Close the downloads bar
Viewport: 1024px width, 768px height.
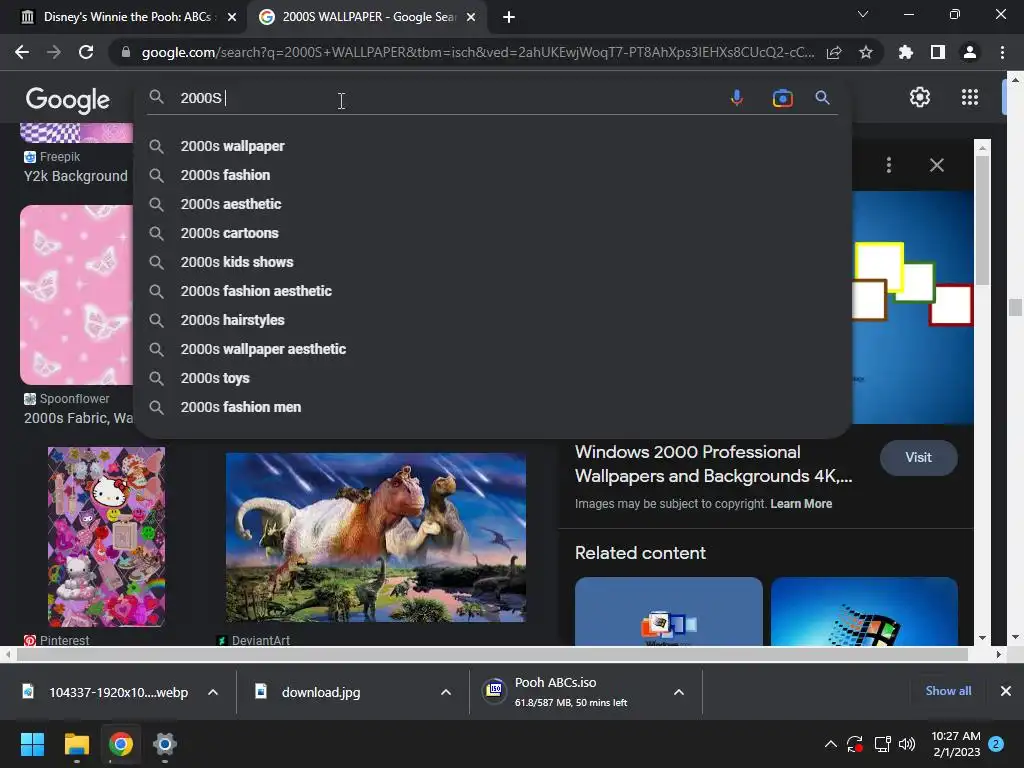click(x=1006, y=691)
